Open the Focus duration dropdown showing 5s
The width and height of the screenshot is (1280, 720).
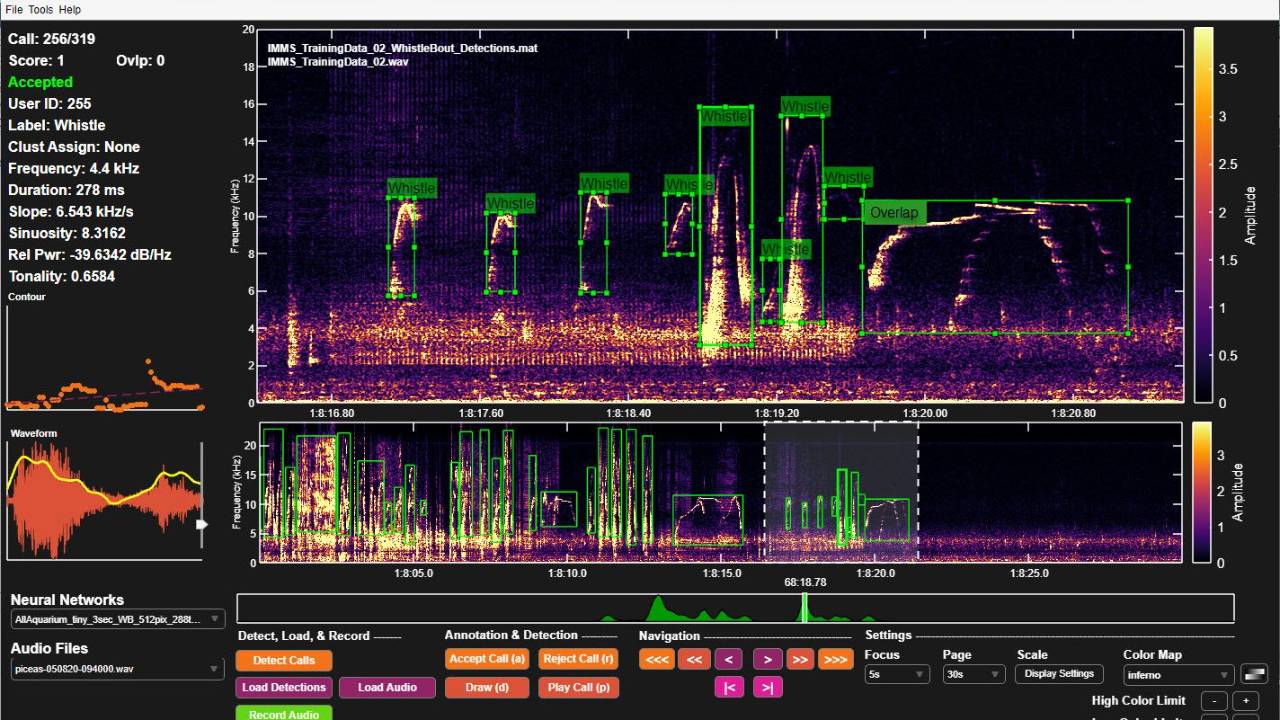tap(897, 674)
